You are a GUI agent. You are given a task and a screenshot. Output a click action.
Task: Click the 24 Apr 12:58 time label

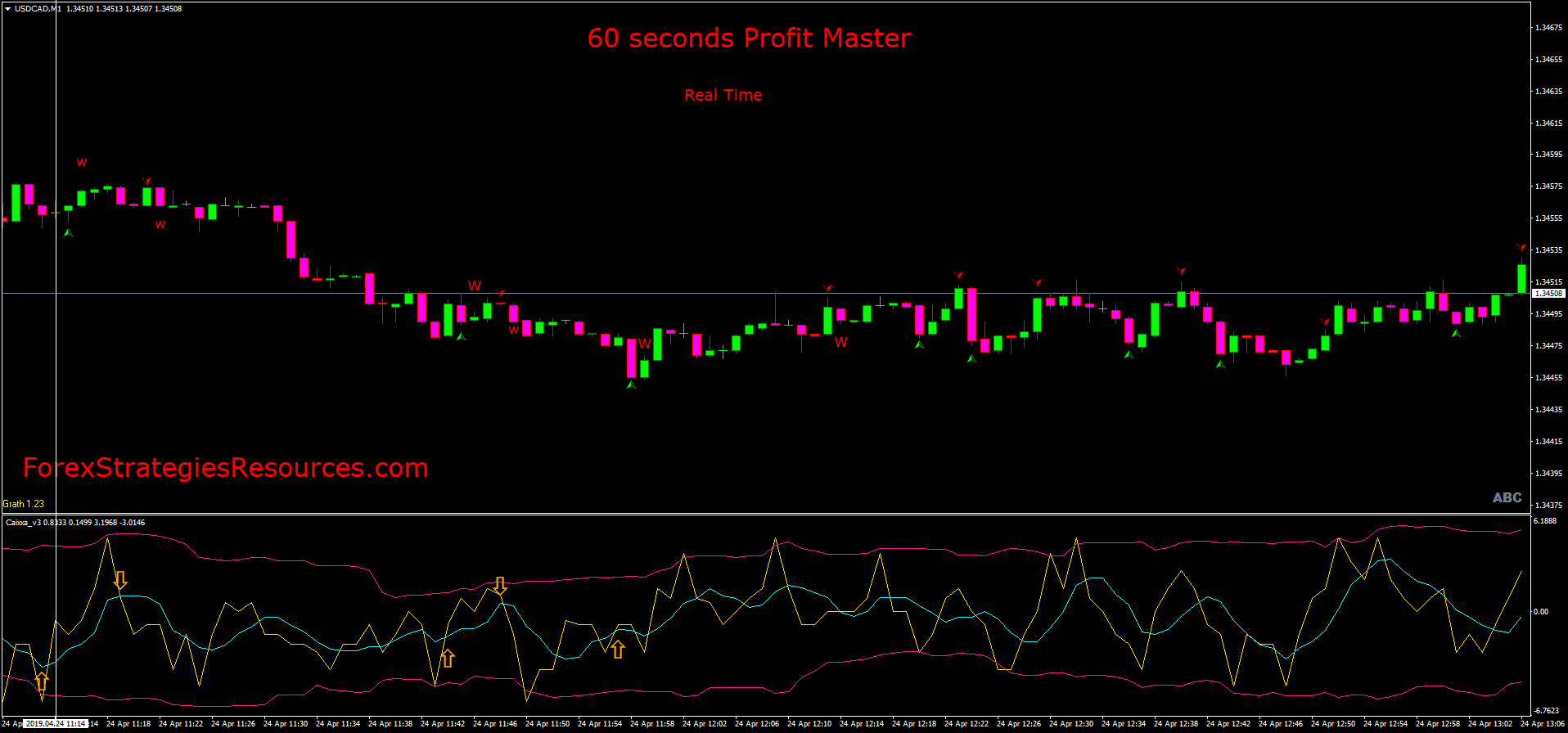coord(1438,724)
